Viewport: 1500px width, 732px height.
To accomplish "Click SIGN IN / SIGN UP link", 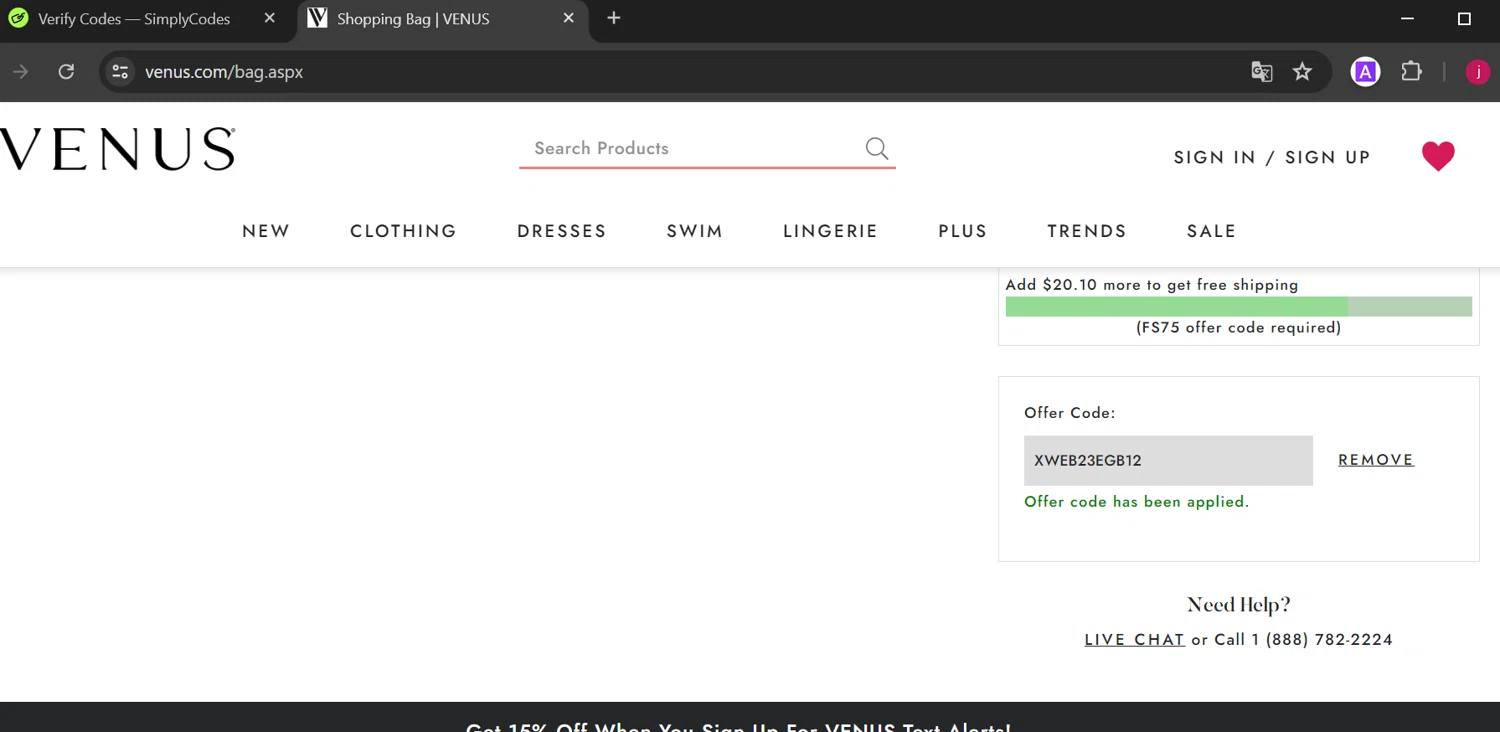I will (x=1272, y=157).
